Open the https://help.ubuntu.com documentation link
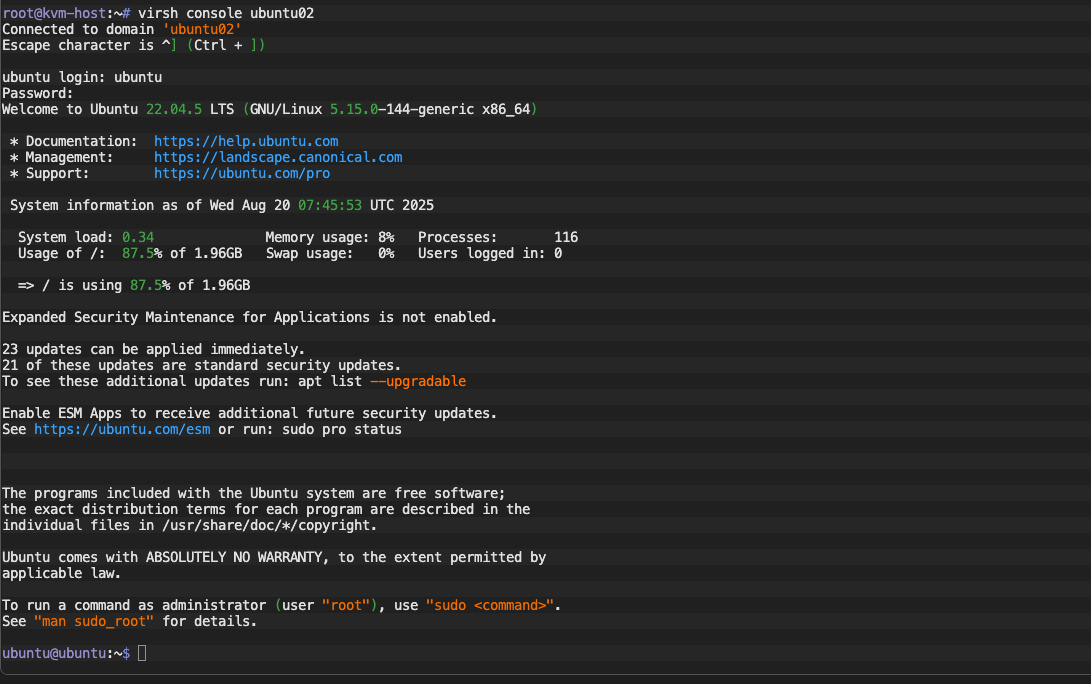 tap(246, 141)
